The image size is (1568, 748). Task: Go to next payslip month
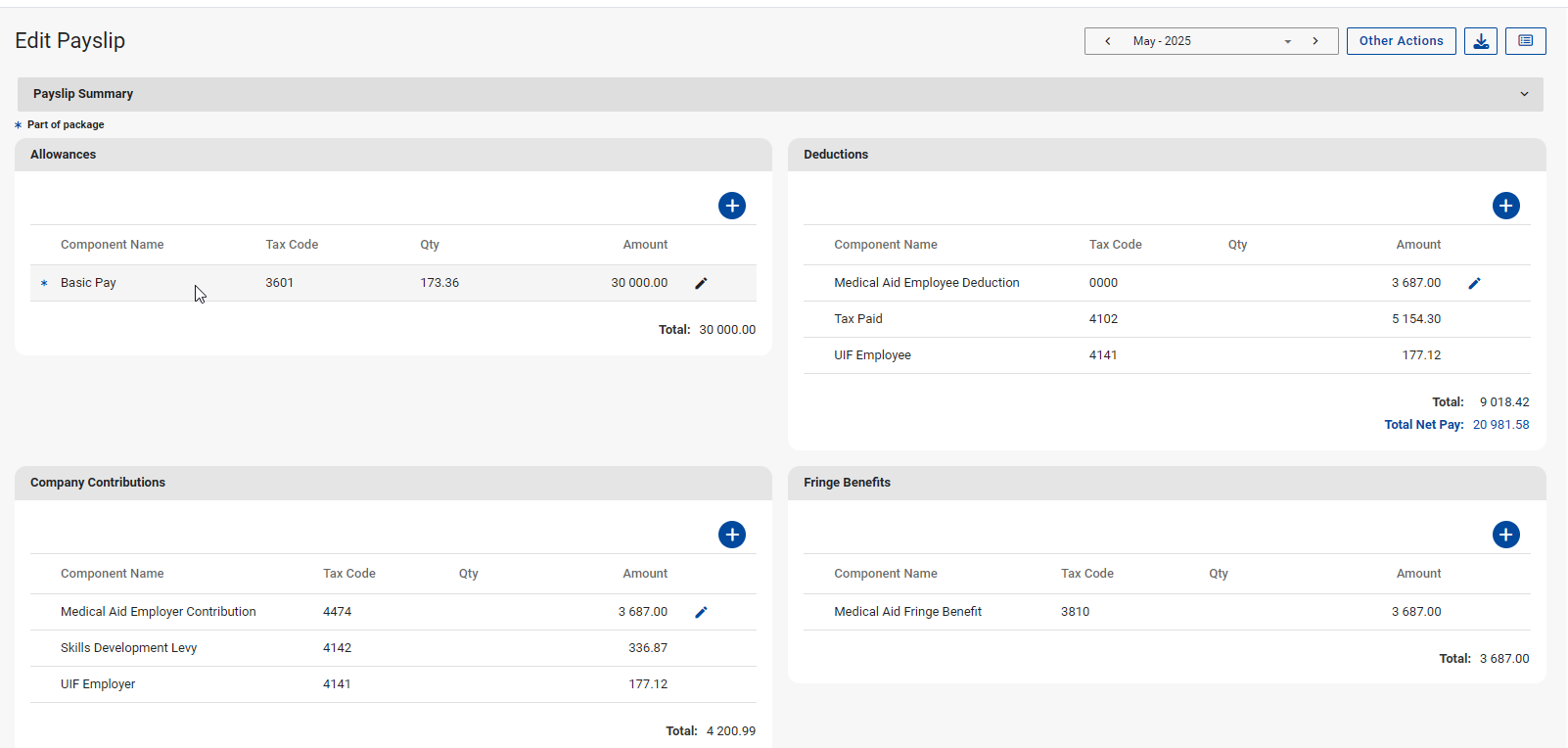[x=1315, y=41]
